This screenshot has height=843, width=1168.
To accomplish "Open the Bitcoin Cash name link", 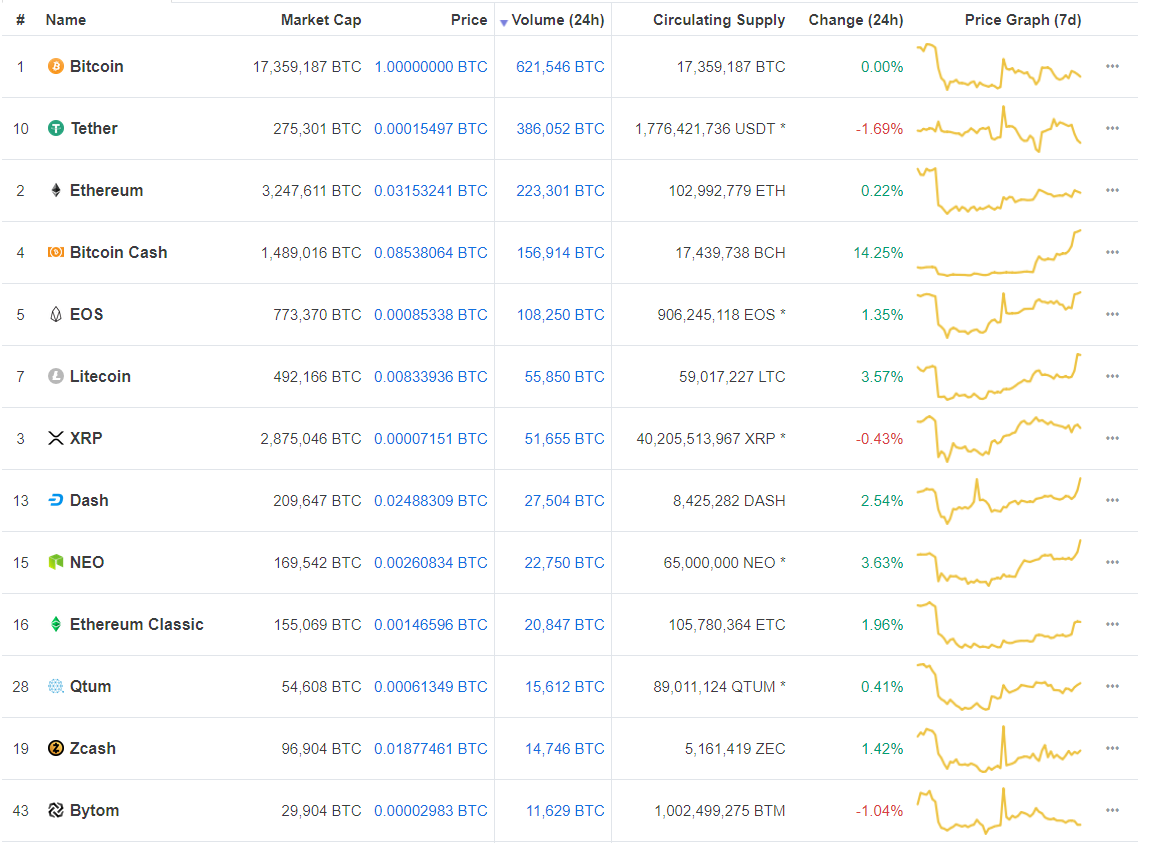I will click(x=118, y=252).
